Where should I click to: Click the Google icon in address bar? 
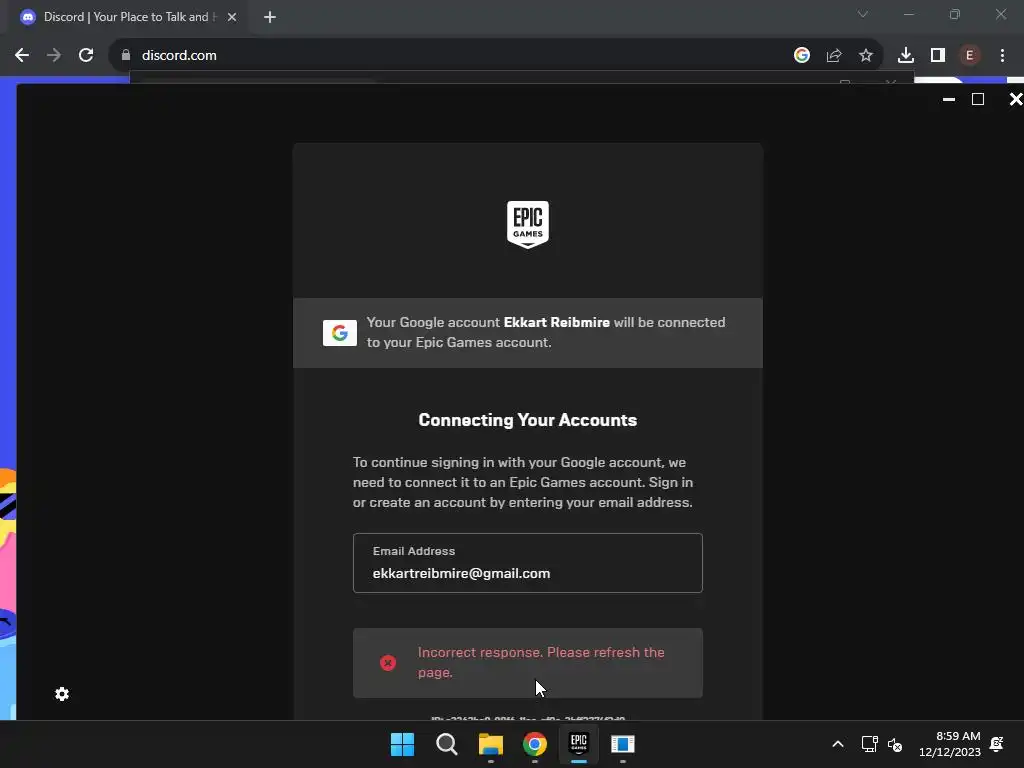(802, 55)
